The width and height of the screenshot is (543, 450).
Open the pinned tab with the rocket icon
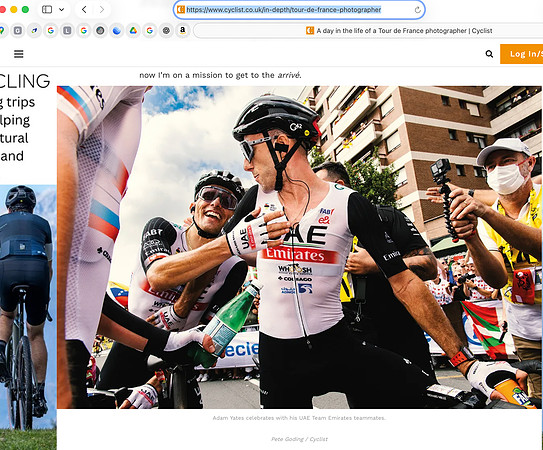point(34,30)
